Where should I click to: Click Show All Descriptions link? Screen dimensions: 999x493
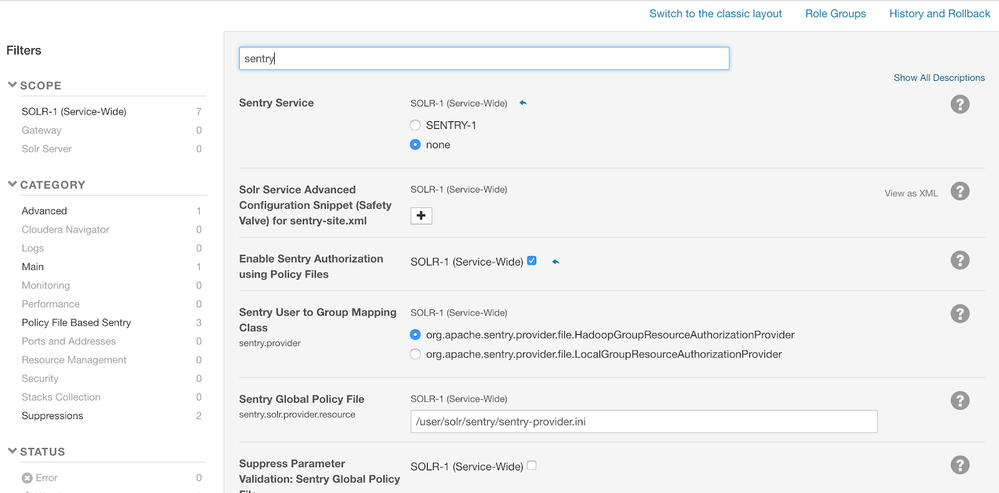pos(939,78)
